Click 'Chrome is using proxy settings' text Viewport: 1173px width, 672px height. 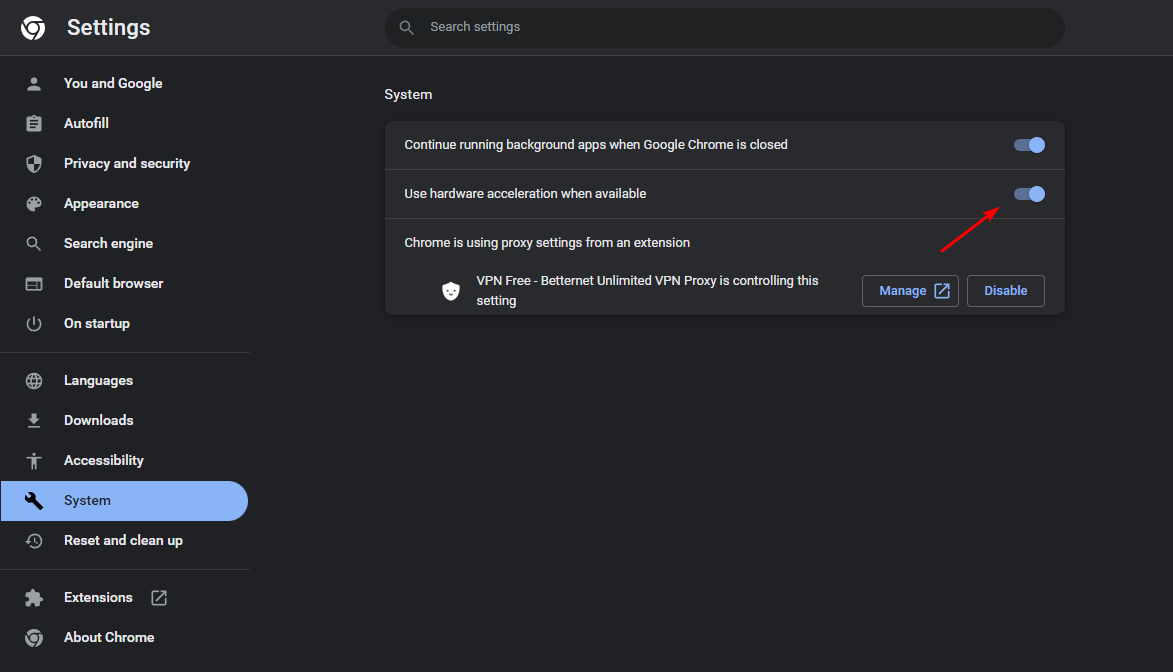pyautogui.click(x=547, y=243)
